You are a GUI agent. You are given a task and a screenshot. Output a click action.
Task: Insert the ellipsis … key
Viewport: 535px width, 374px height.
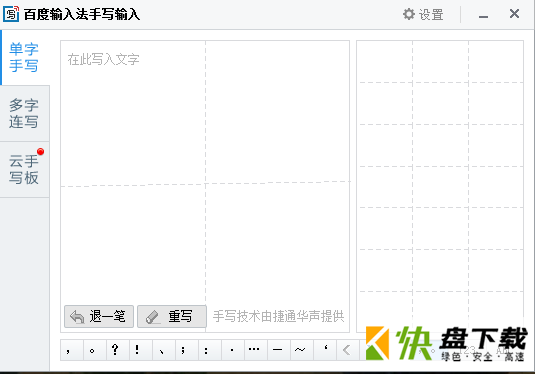pyautogui.click(x=256, y=350)
